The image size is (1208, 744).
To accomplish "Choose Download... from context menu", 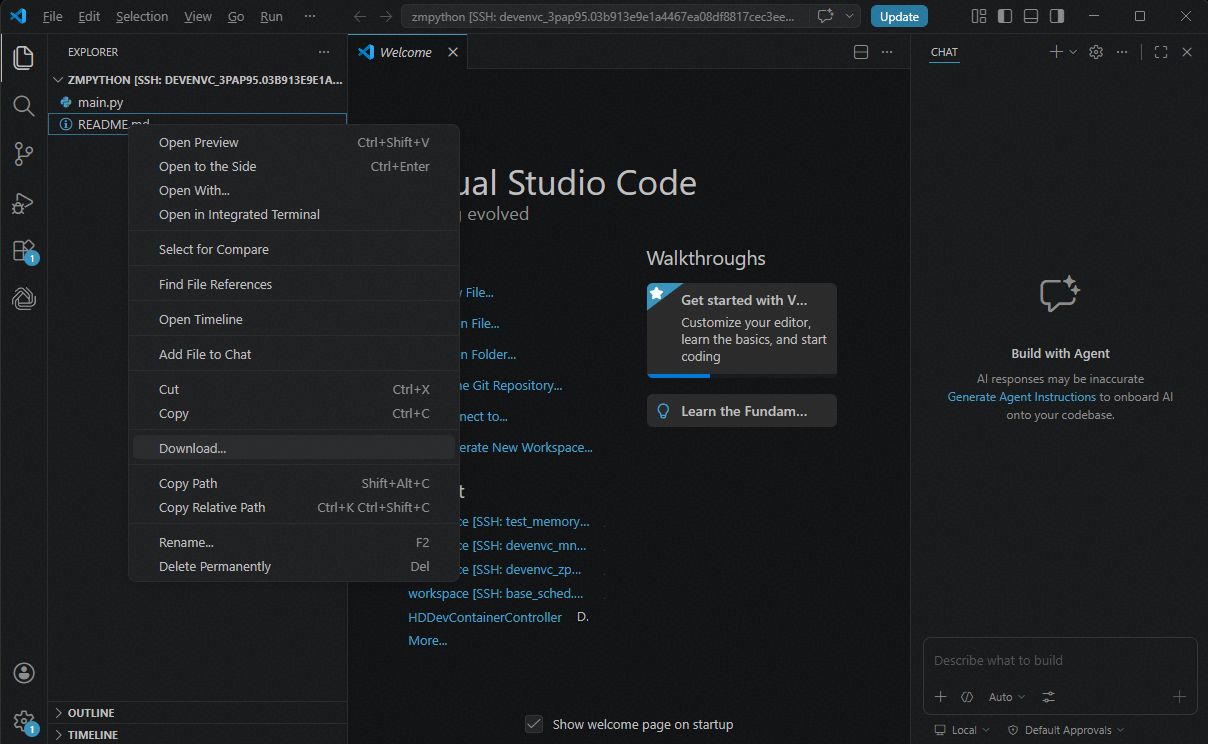I will (294, 448).
